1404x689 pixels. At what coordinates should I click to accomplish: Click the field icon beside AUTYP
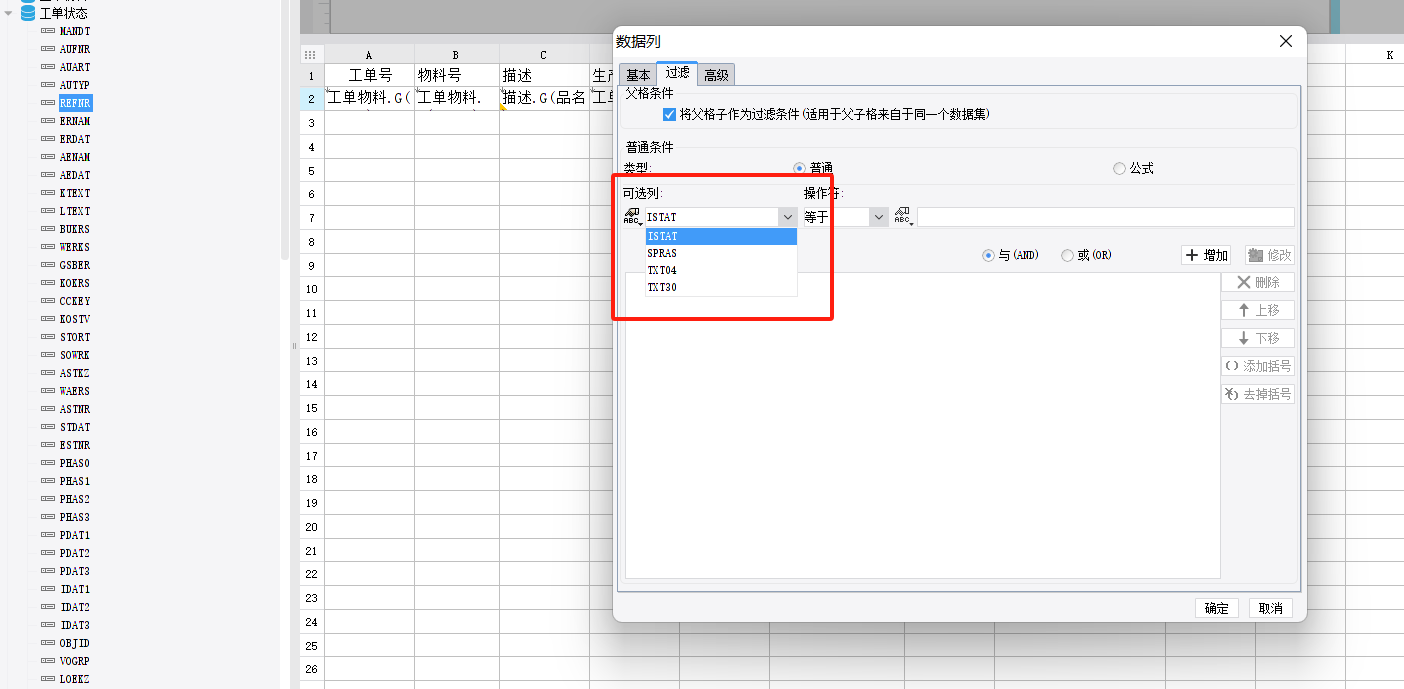pos(48,85)
